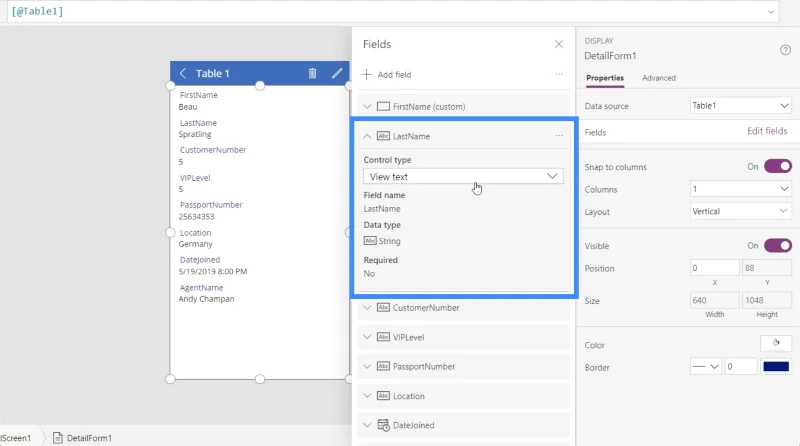Expand the VIPLevel field
Screen dimensions: 800x446
point(367,337)
